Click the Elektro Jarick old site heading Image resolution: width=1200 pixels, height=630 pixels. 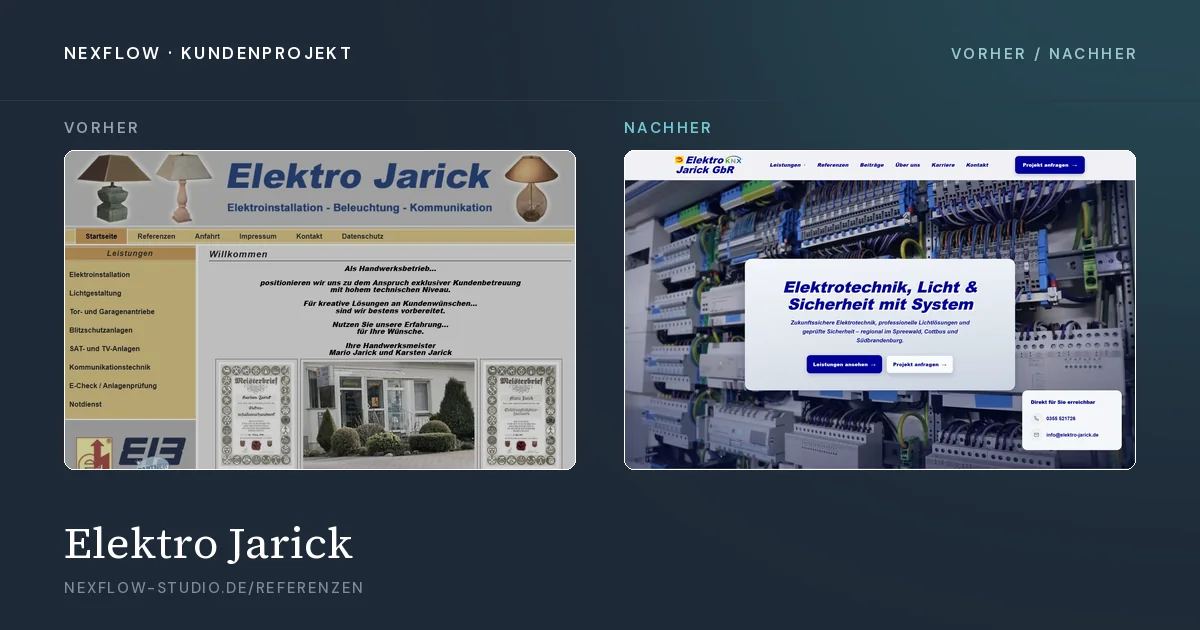pos(358,176)
